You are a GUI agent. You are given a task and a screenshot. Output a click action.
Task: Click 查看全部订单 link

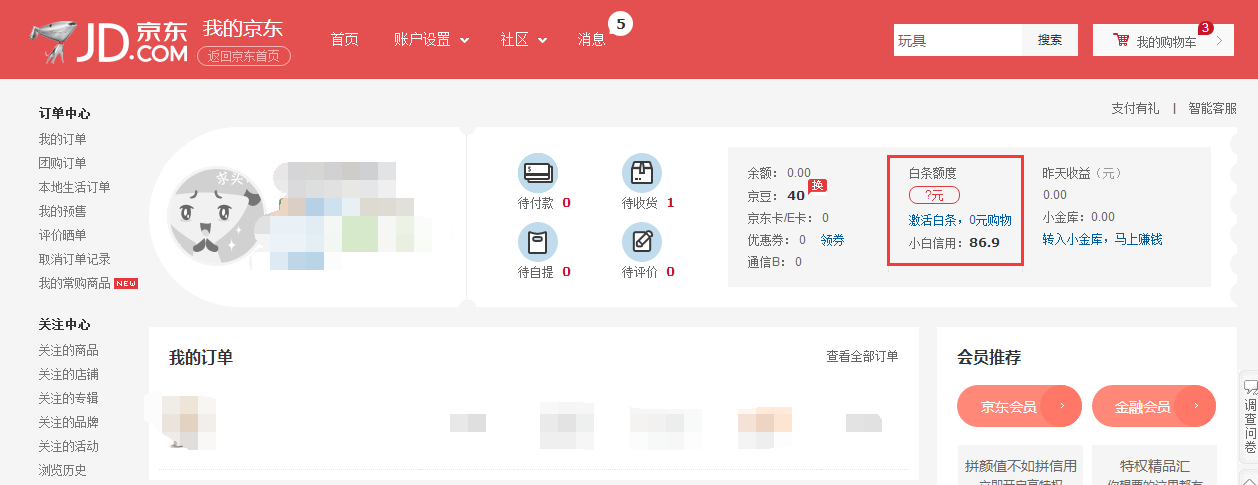pyautogui.click(x=862, y=356)
